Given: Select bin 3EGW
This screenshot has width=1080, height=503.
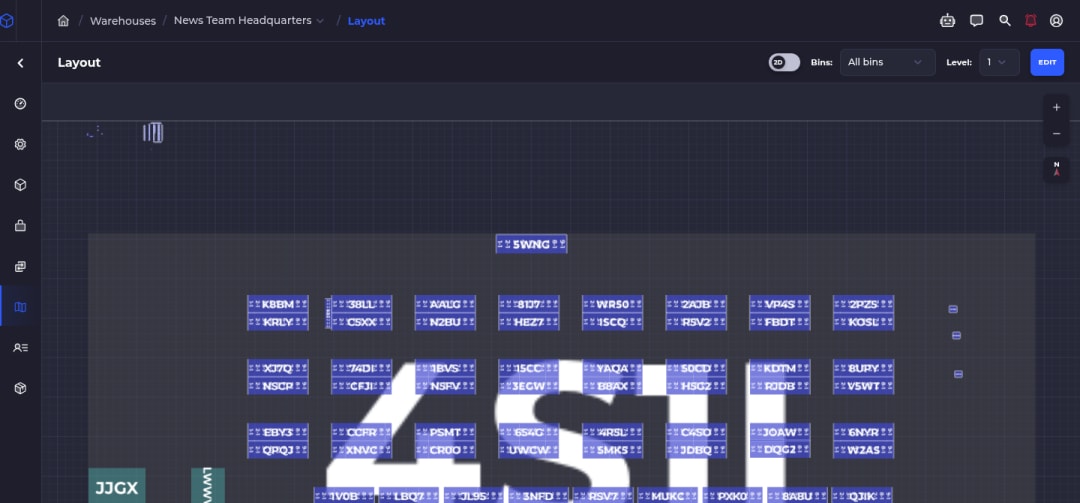Looking at the screenshot, I should click(529, 386).
